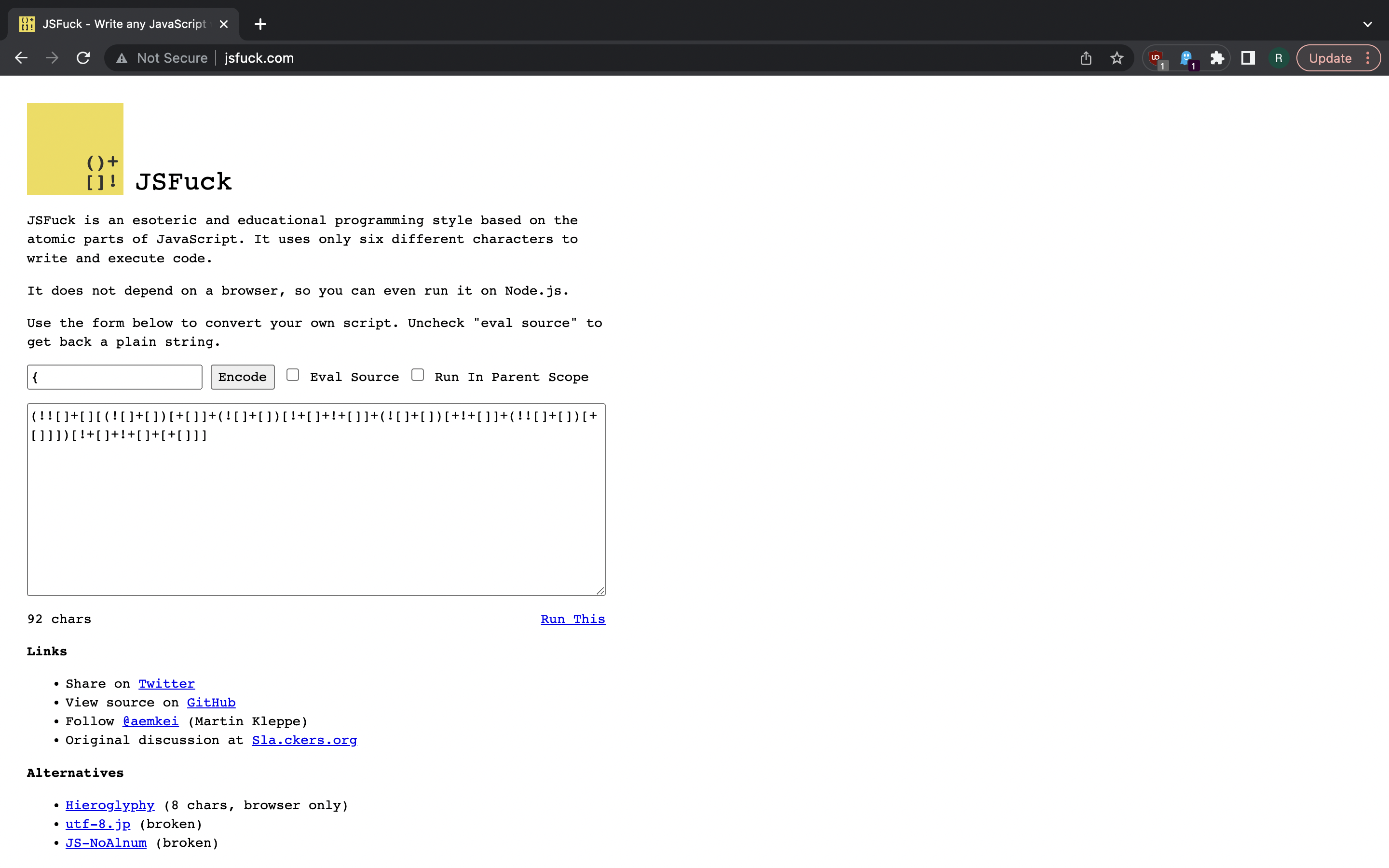The width and height of the screenshot is (1389, 868).
Task: Open the utf-8.jp link
Action: click(97, 825)
